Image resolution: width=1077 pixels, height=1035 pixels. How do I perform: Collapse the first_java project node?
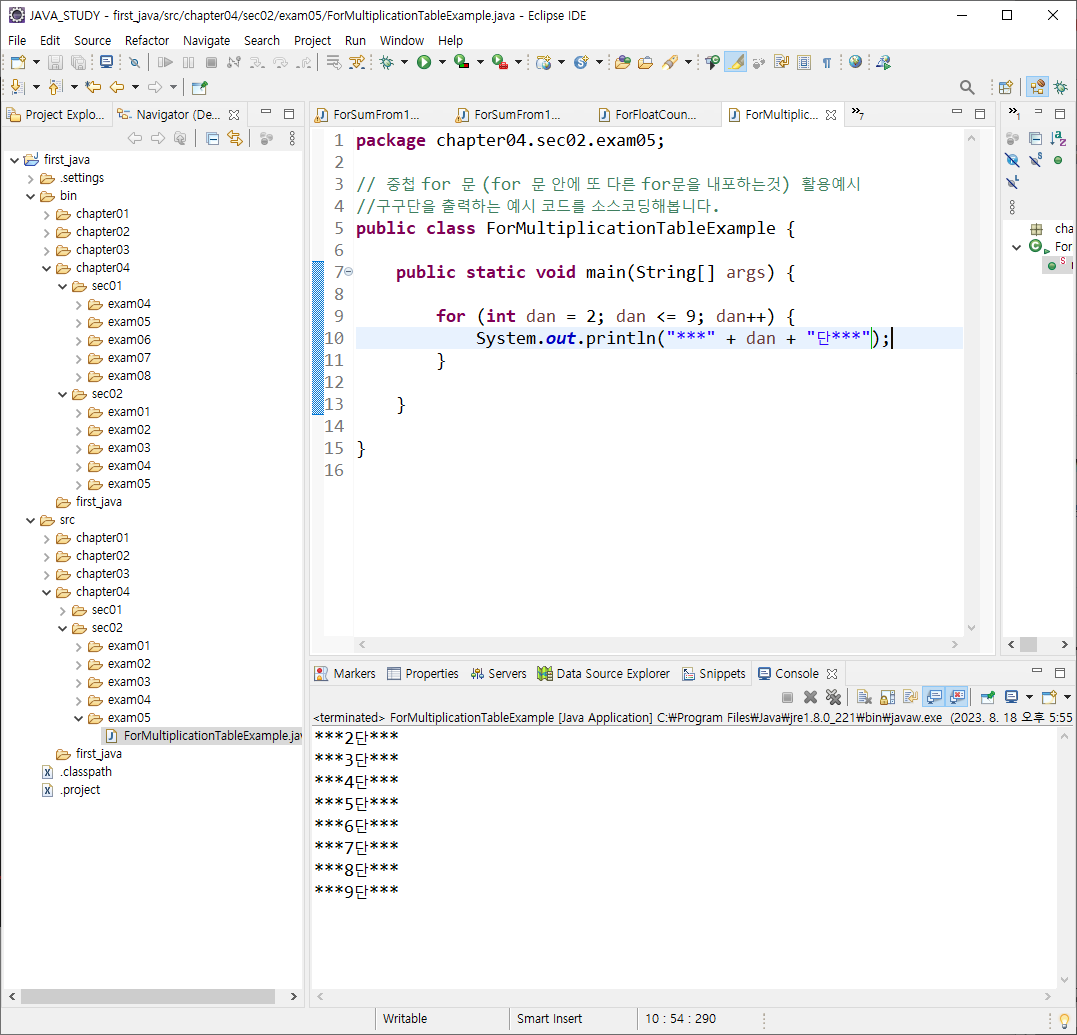pos(14,160)
